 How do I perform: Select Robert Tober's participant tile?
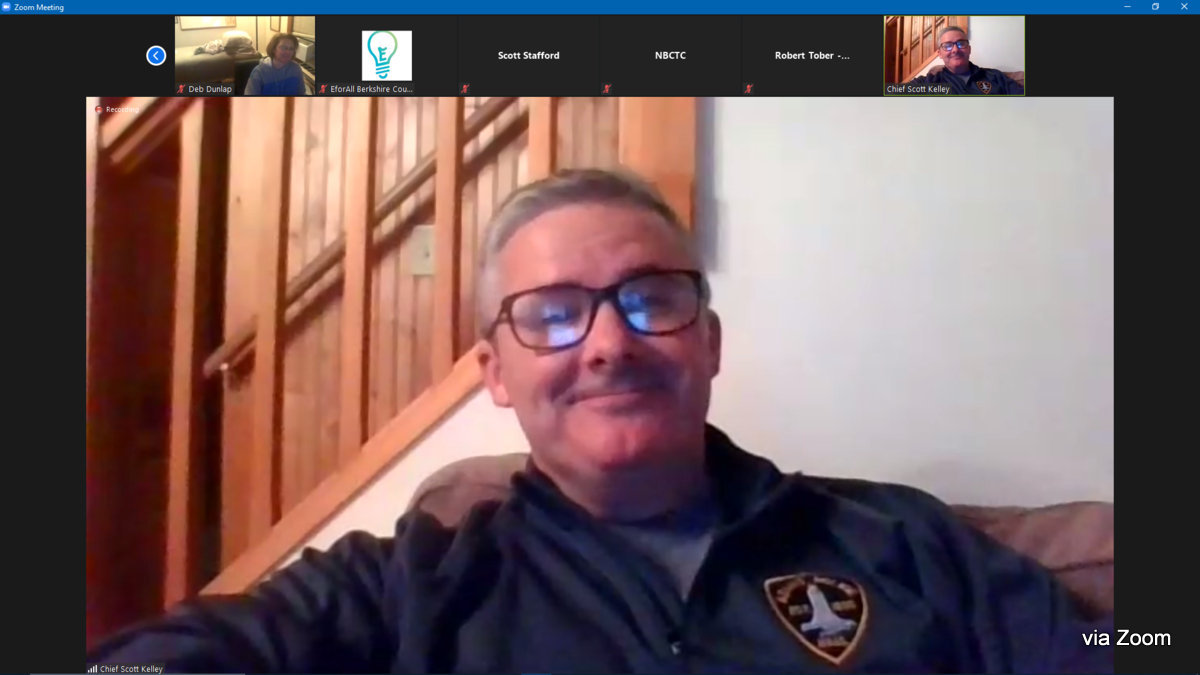(x=812, y=55)
